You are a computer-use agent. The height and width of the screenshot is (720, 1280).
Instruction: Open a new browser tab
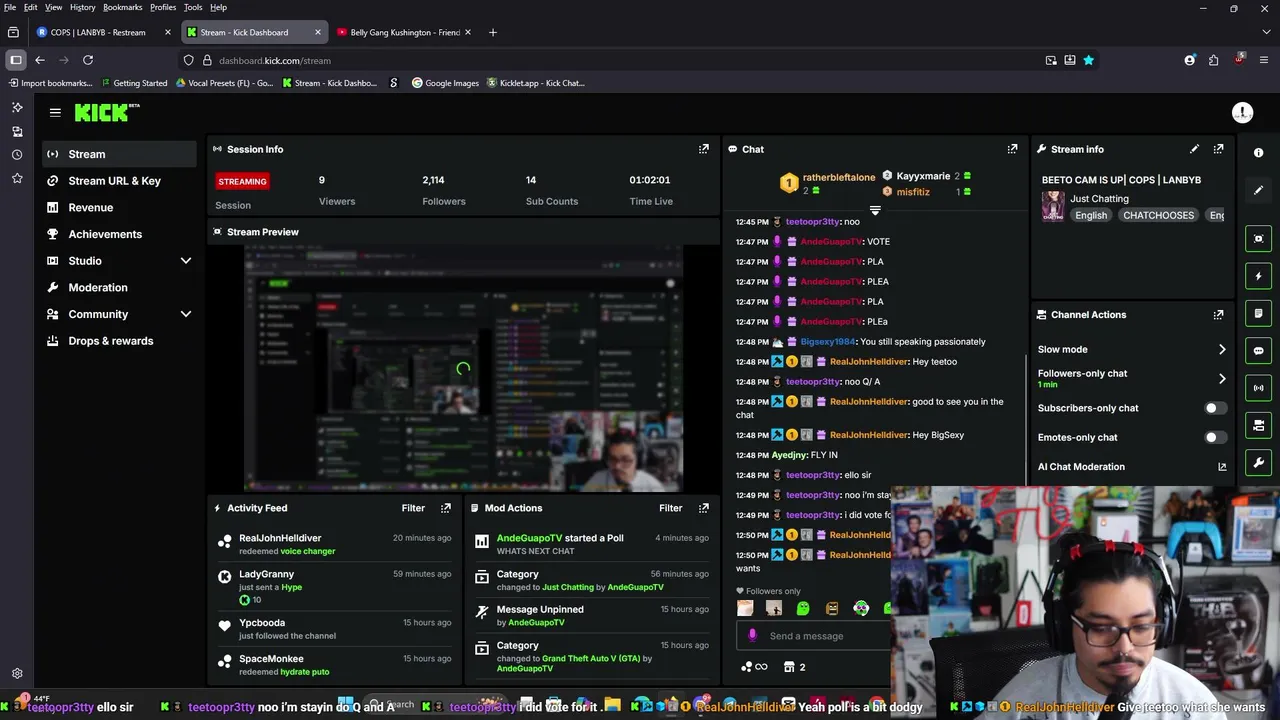click(492, 32)
